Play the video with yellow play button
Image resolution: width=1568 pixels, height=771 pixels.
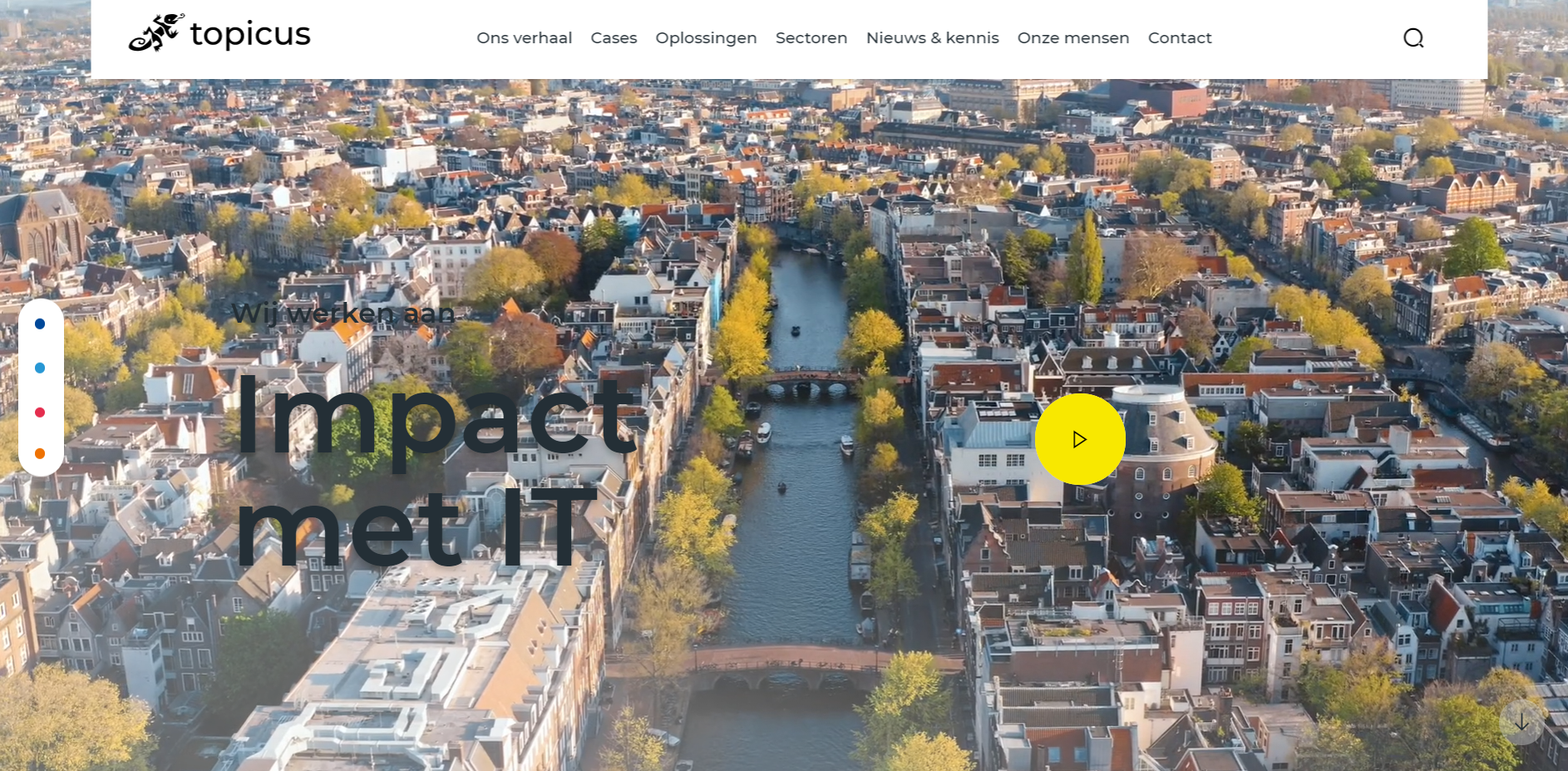(x=1079, y=439)
